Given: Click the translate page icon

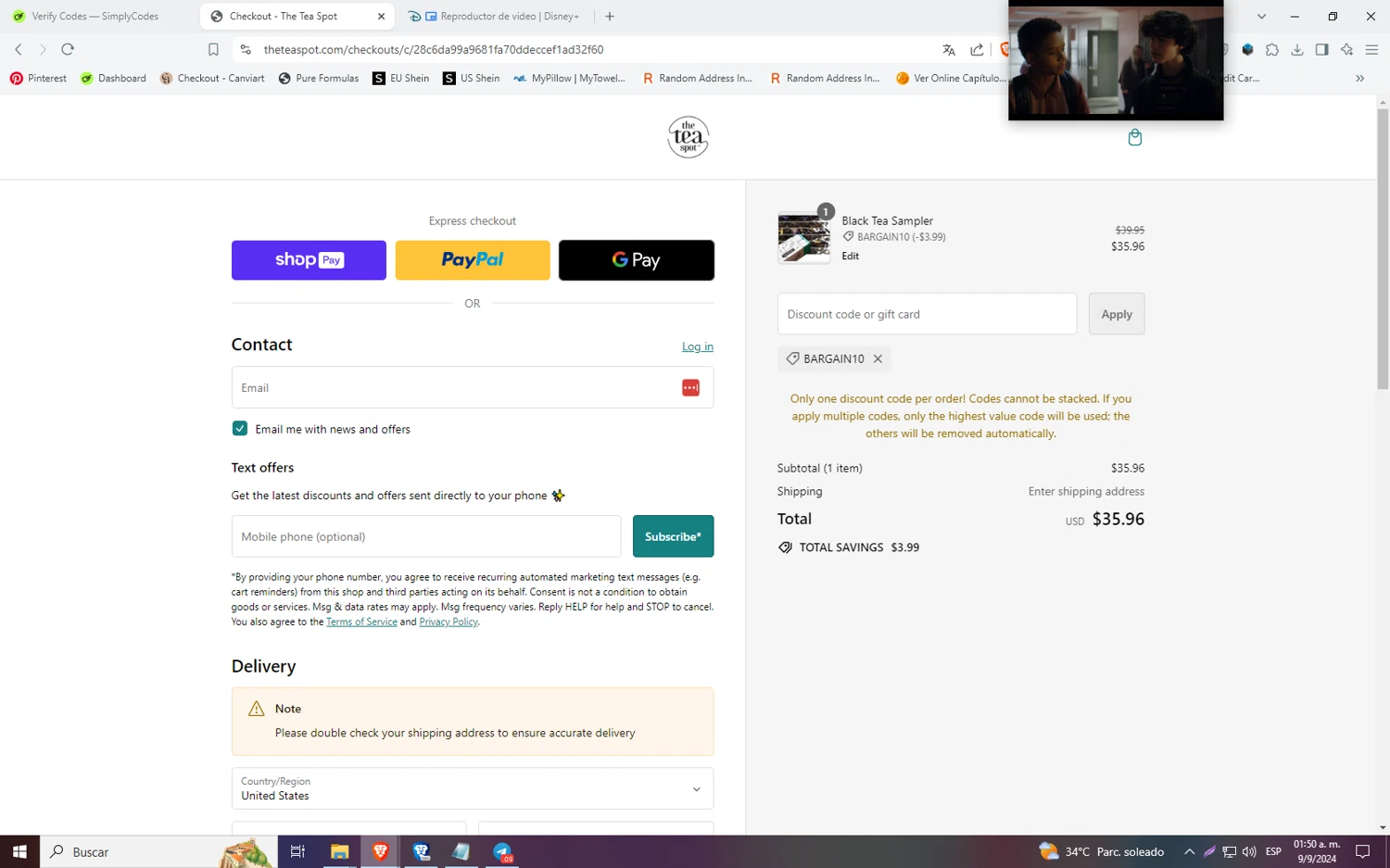Looking at the screenshot, I should 949,49.
